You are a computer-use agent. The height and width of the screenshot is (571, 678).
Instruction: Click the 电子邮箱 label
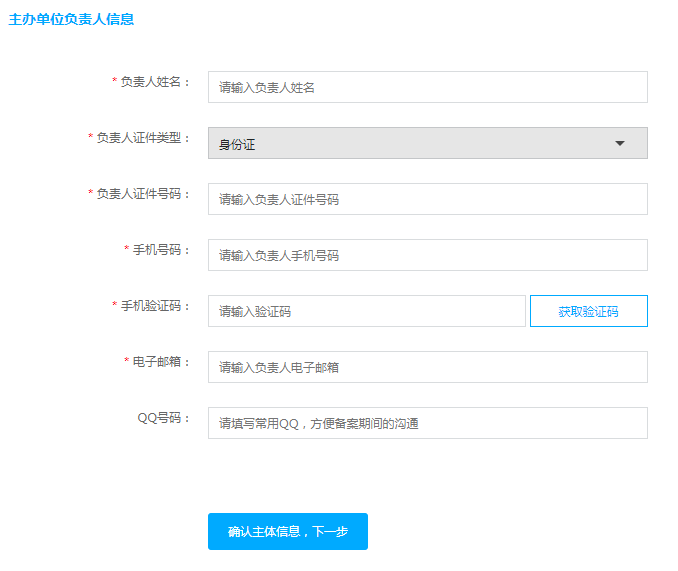(161, 362)
